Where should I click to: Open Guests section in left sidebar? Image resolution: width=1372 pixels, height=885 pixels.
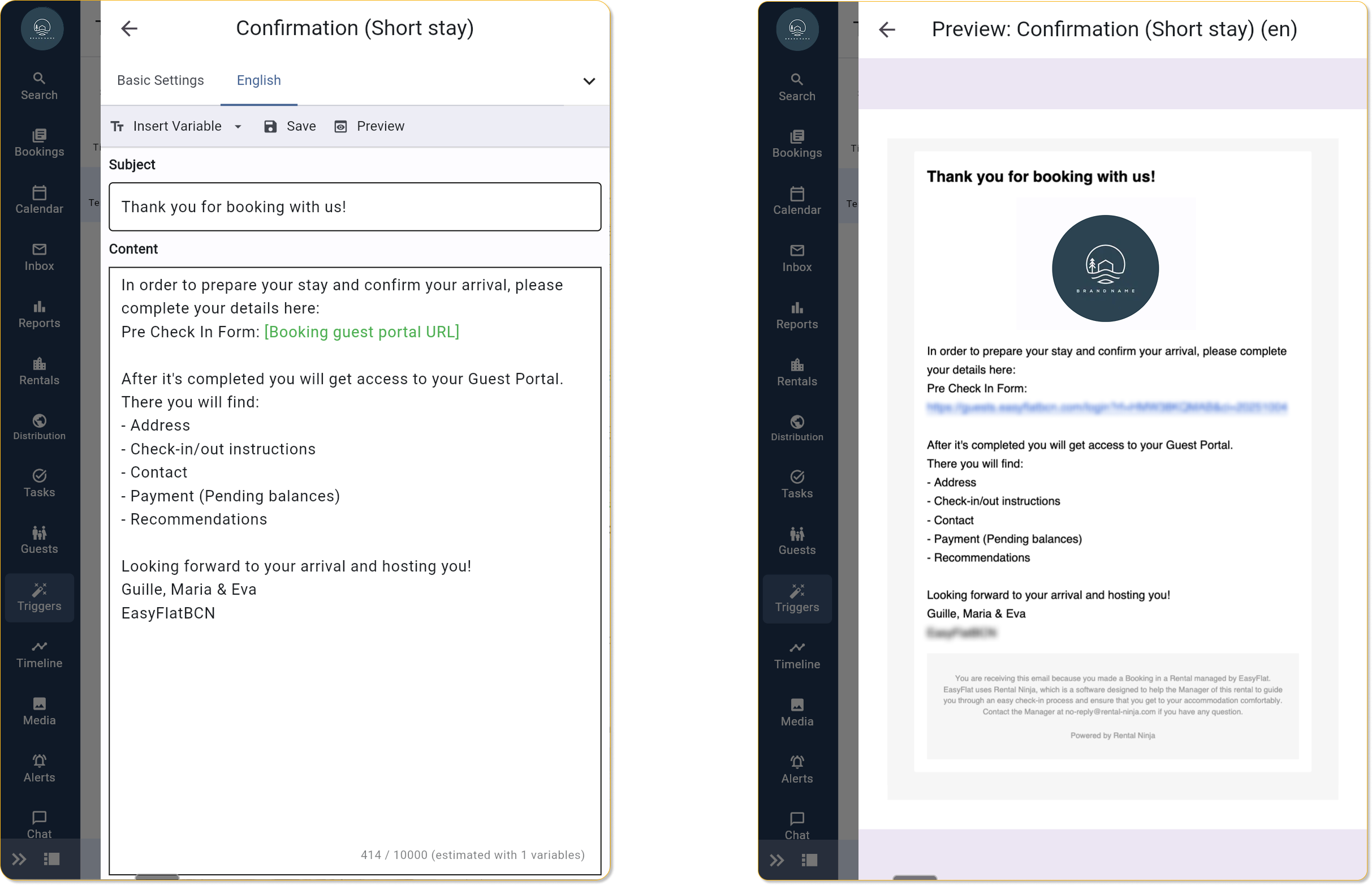point(39,540)
